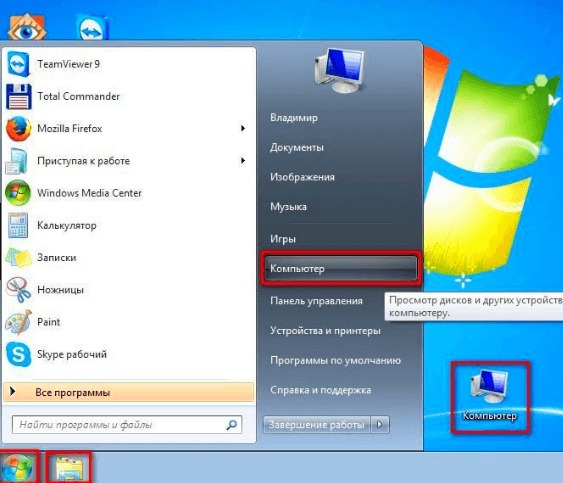The image size is (563, 483).
Task: Open Компьютер in the right pane
Action: tap(340, 269)
